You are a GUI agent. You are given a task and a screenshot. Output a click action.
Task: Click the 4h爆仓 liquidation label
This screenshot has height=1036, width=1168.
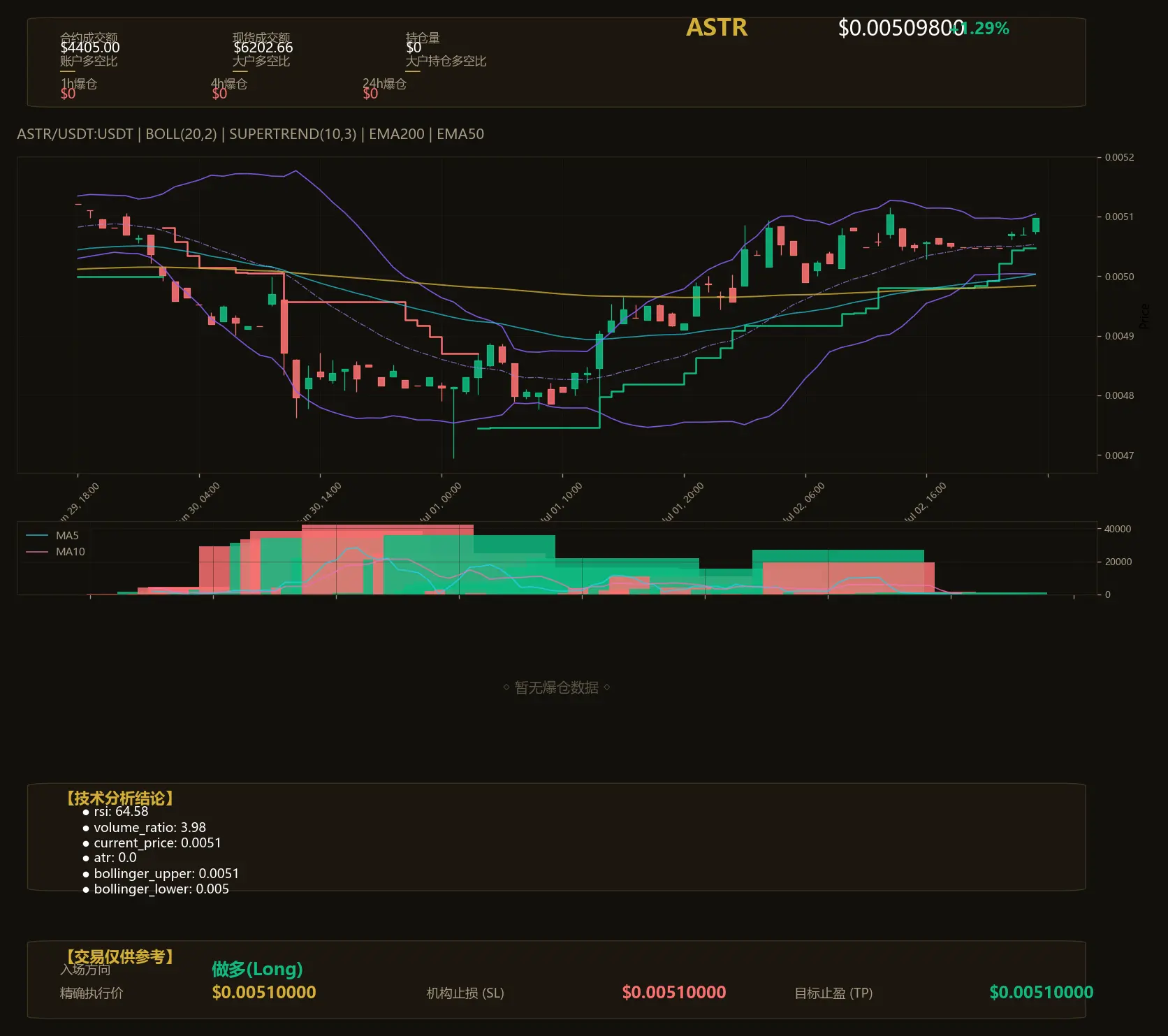tap(229, 84)
